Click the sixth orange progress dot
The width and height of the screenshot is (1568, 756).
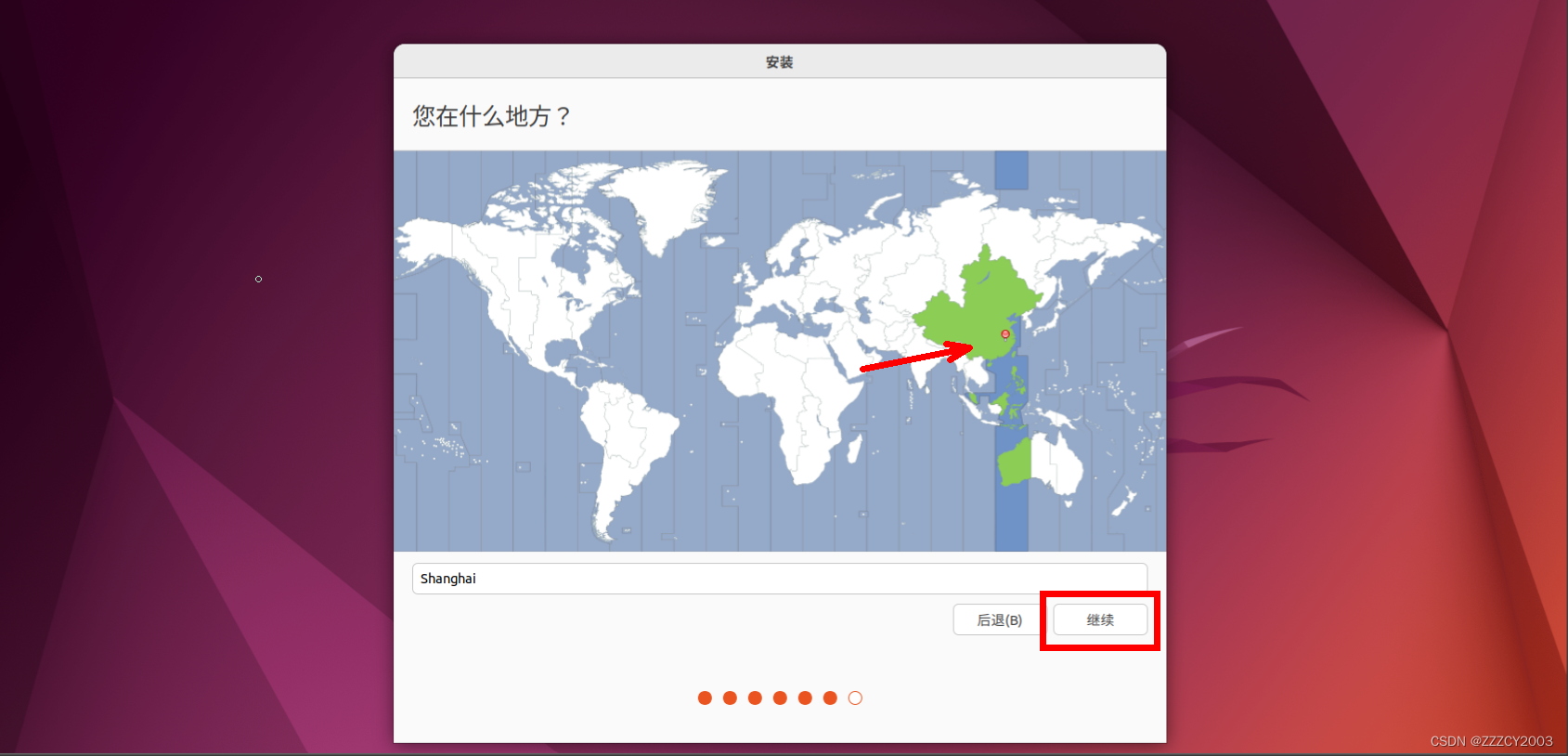click(830, 697)
